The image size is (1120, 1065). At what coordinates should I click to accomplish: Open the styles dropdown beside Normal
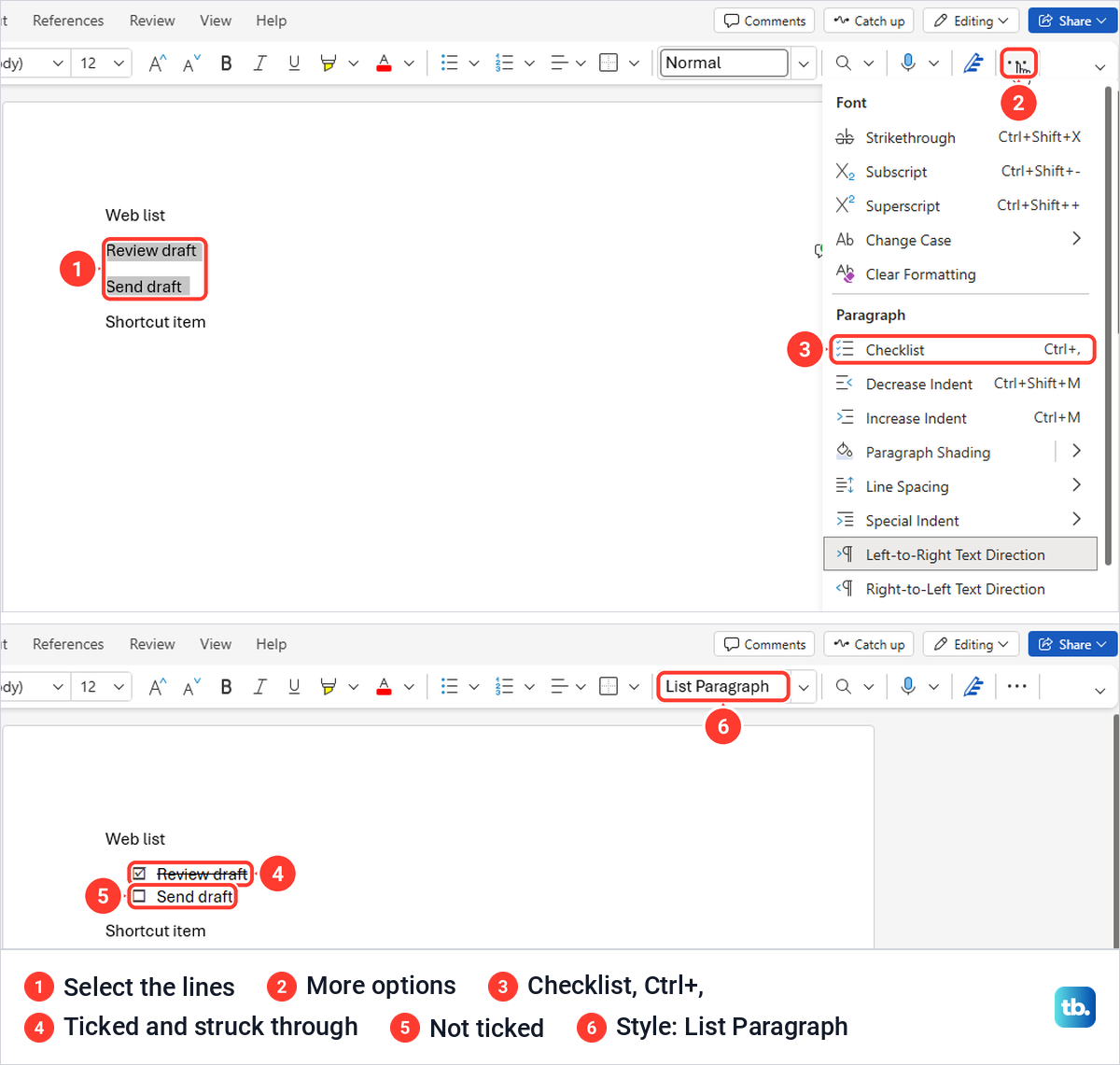point(804,63)
